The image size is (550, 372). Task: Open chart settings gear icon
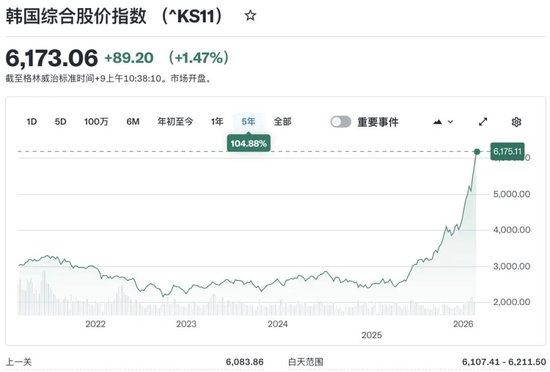(516, 122)
